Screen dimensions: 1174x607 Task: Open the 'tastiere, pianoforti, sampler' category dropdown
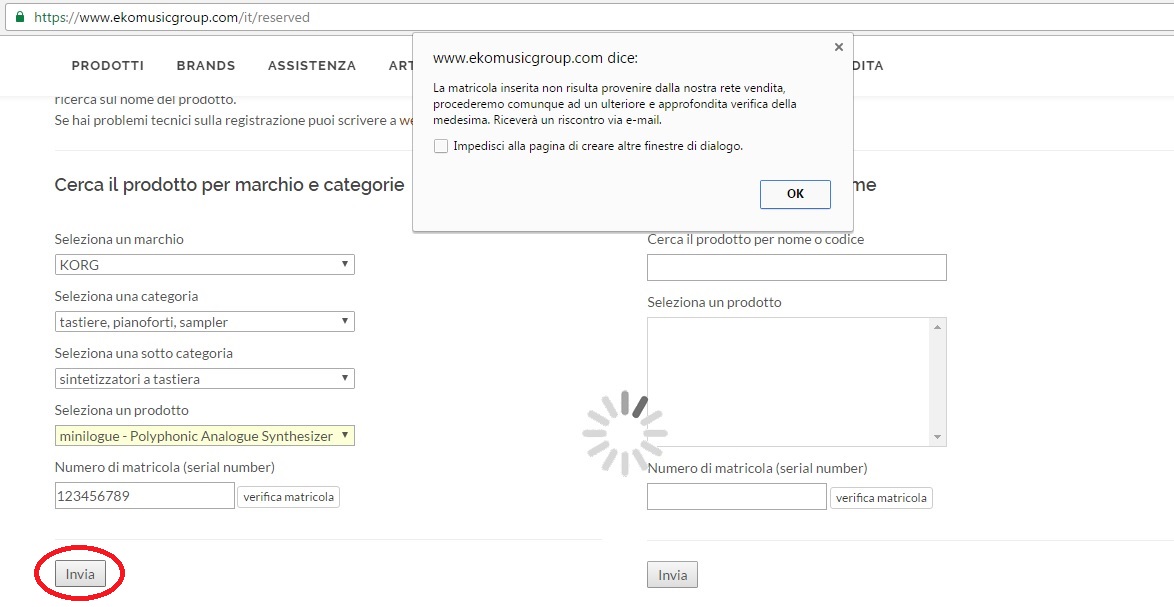(x=204, y=322)
